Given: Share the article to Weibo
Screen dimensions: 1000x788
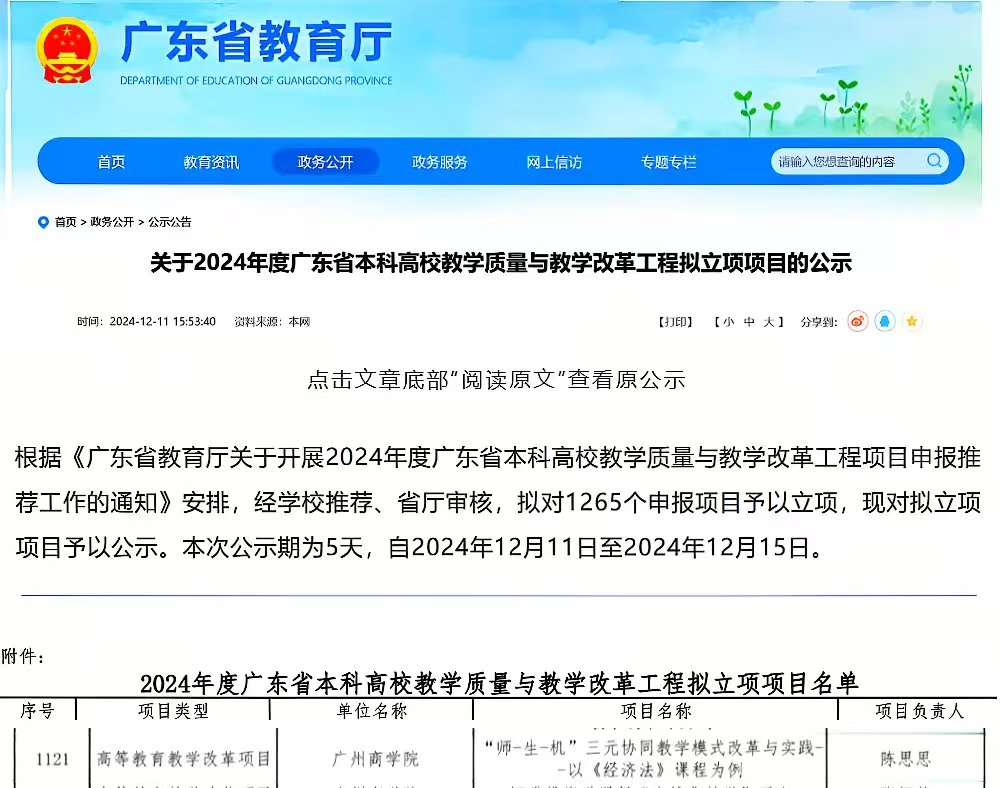Looking at the screenshot, I should [x=858, y=321].
